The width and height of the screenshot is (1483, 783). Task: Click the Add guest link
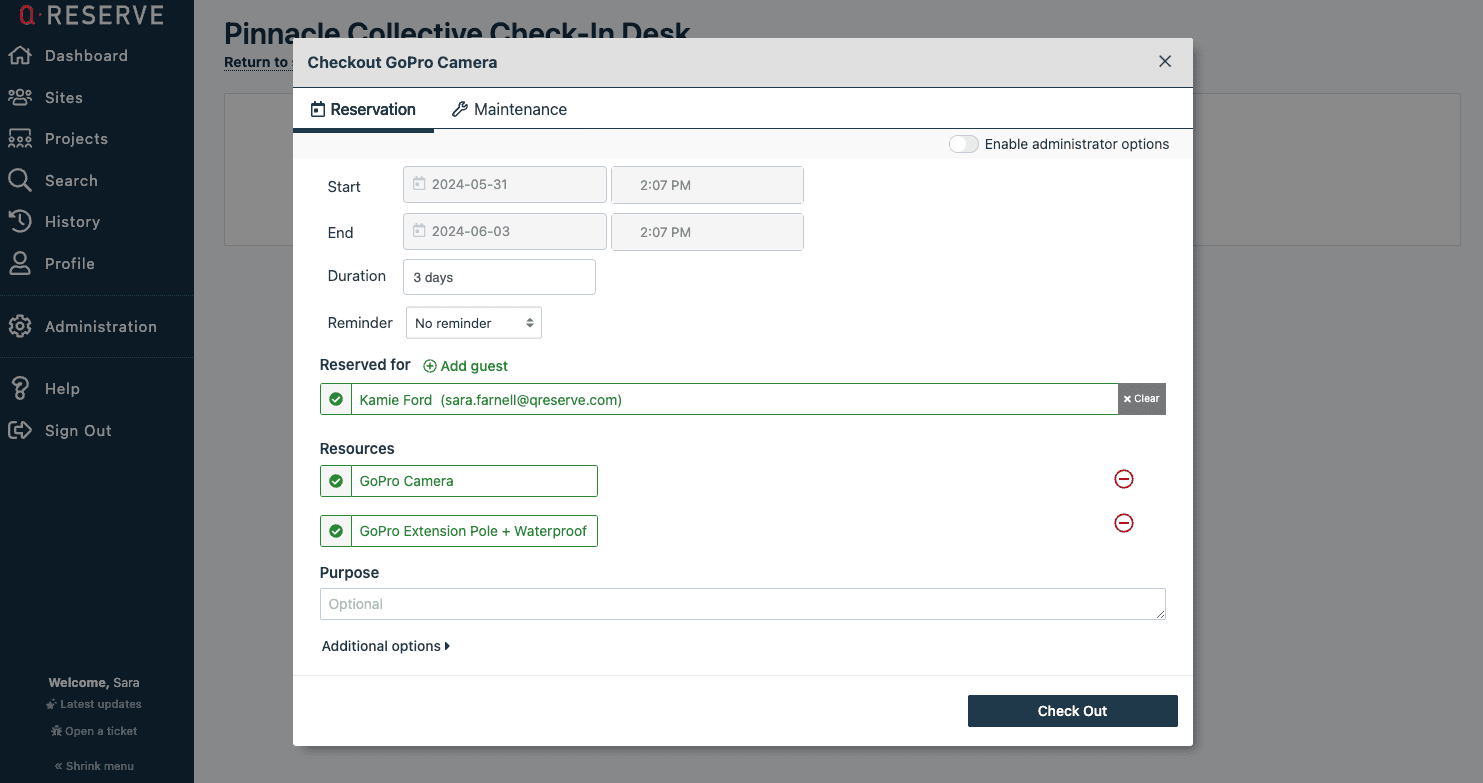(x=465, y=366)
